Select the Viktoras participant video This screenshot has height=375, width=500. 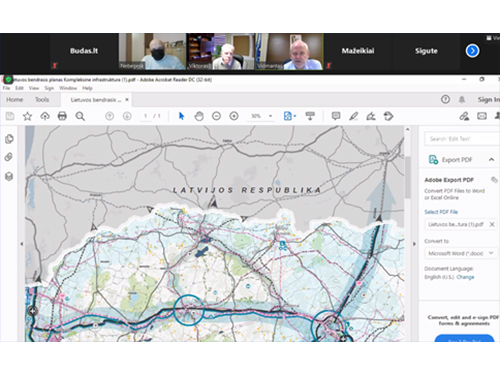220,51
